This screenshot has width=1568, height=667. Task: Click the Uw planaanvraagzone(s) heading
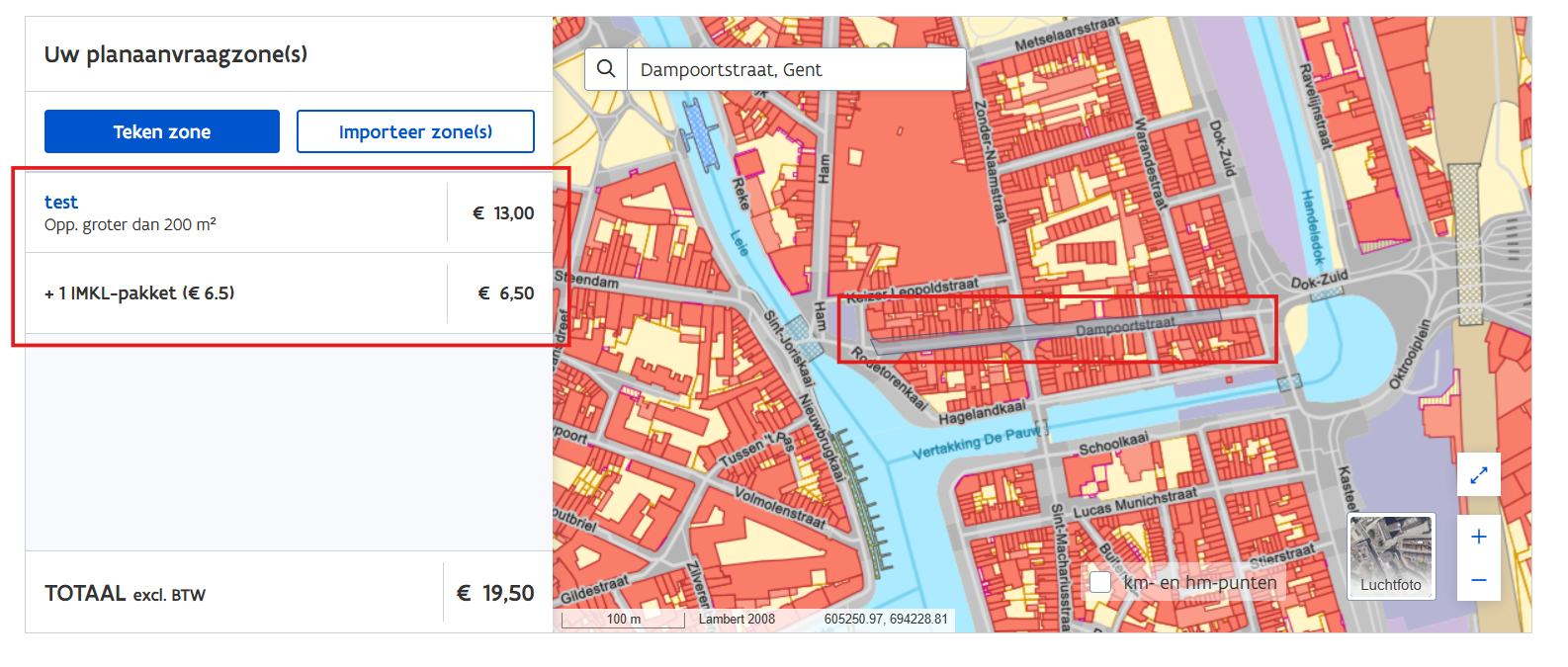tap(176, 54)
